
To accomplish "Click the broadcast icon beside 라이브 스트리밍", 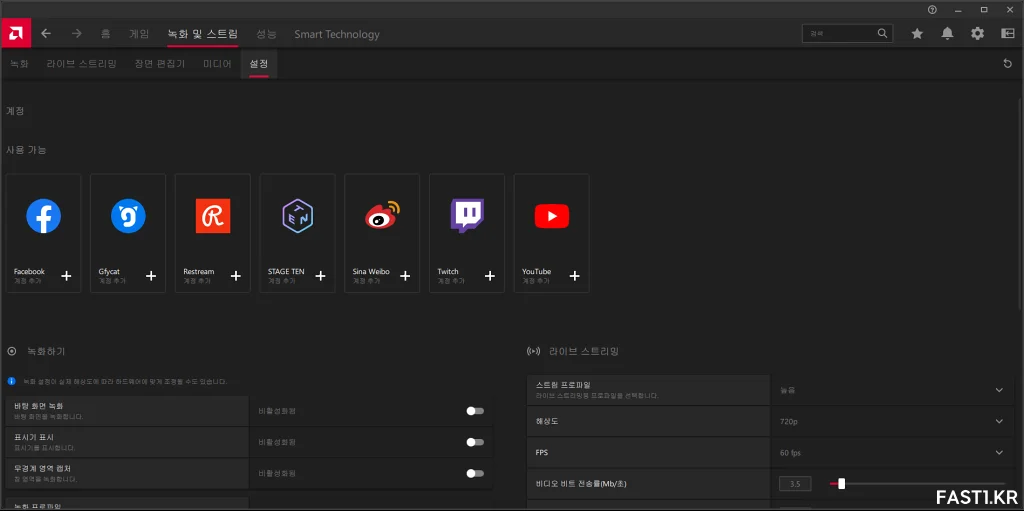I will (x=534, y=352).
